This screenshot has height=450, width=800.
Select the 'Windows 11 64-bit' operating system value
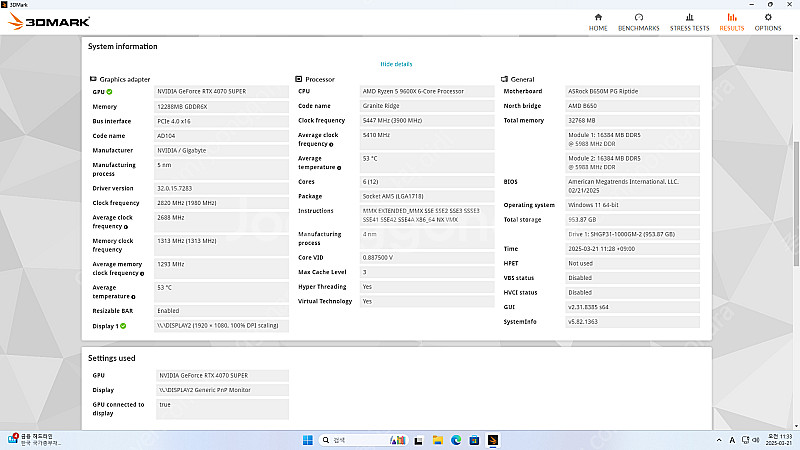pyautogui.click(x=633, y=205)
